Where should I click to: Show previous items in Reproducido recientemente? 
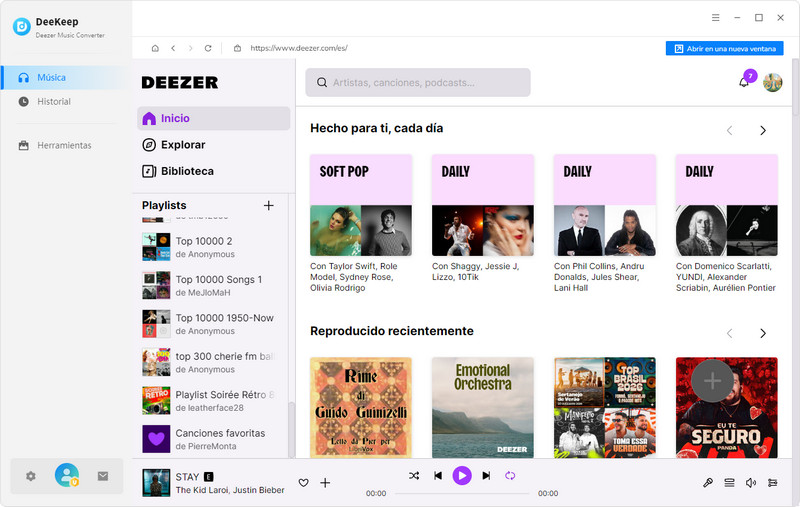tap(730, 334)
